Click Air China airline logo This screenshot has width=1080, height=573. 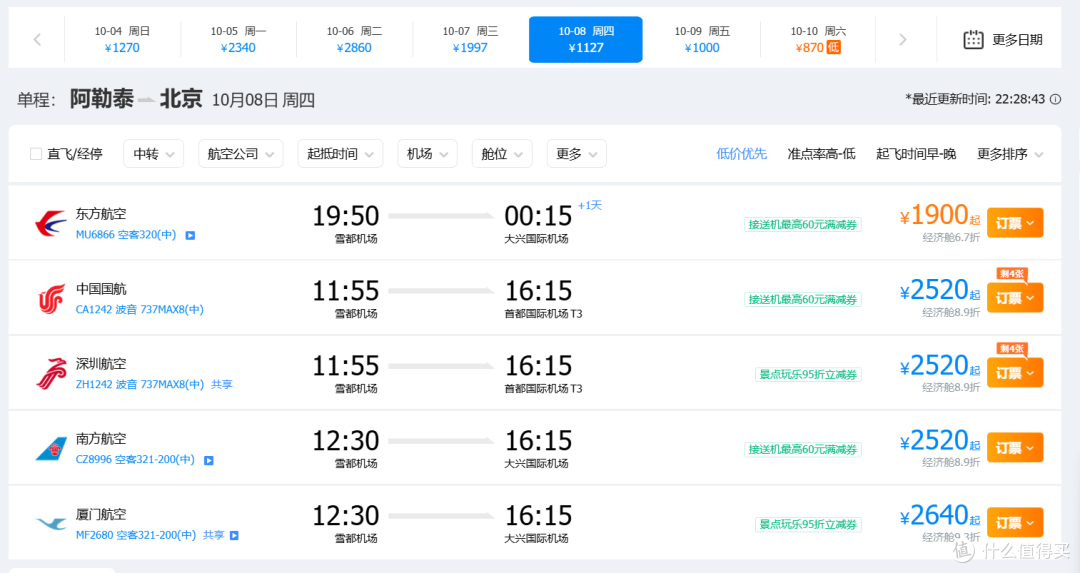point(51,298)
